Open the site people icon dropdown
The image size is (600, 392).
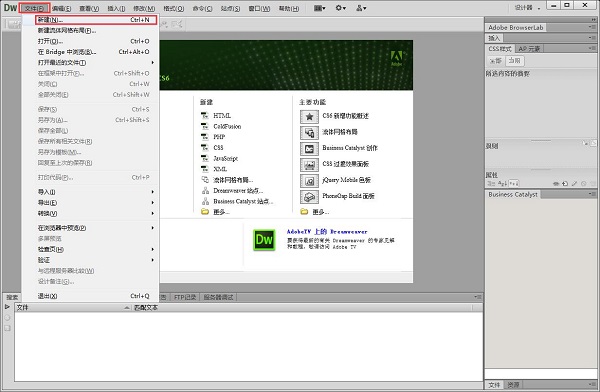361,8
